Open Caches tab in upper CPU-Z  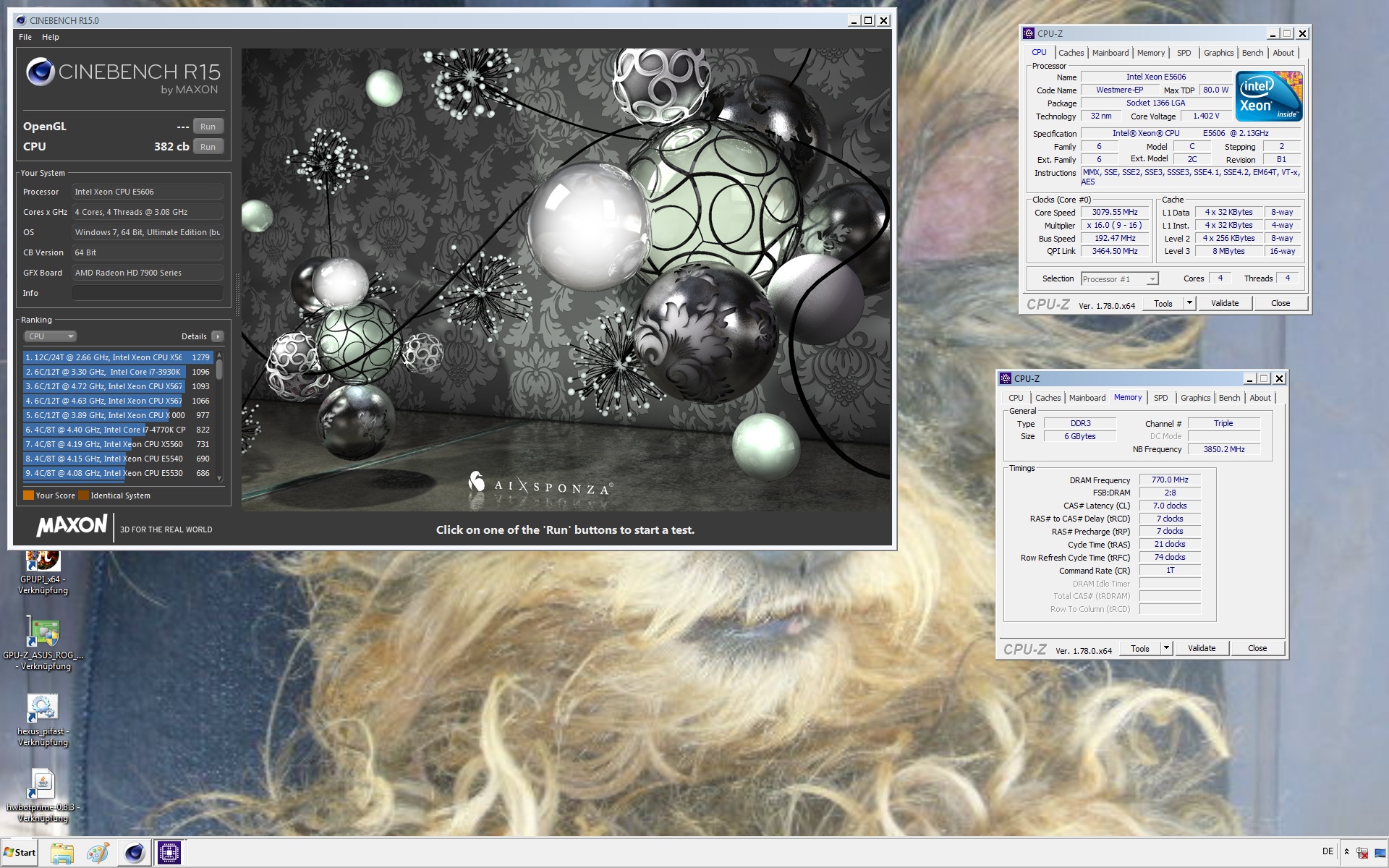point(1071,53)
